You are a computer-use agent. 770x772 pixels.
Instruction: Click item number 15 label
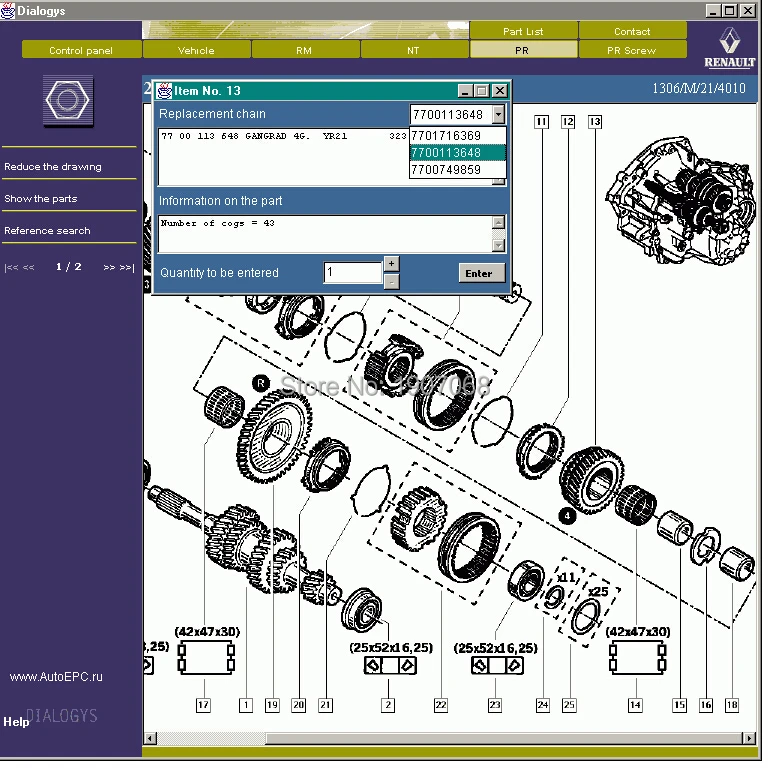[679, 705]
